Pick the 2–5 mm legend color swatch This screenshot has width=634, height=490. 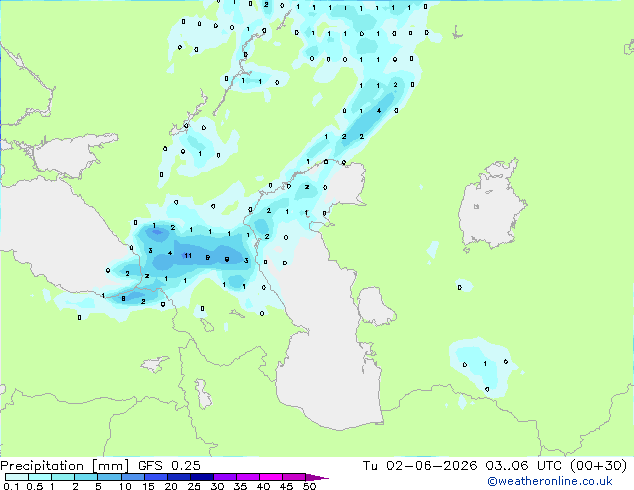pos(86,477)
